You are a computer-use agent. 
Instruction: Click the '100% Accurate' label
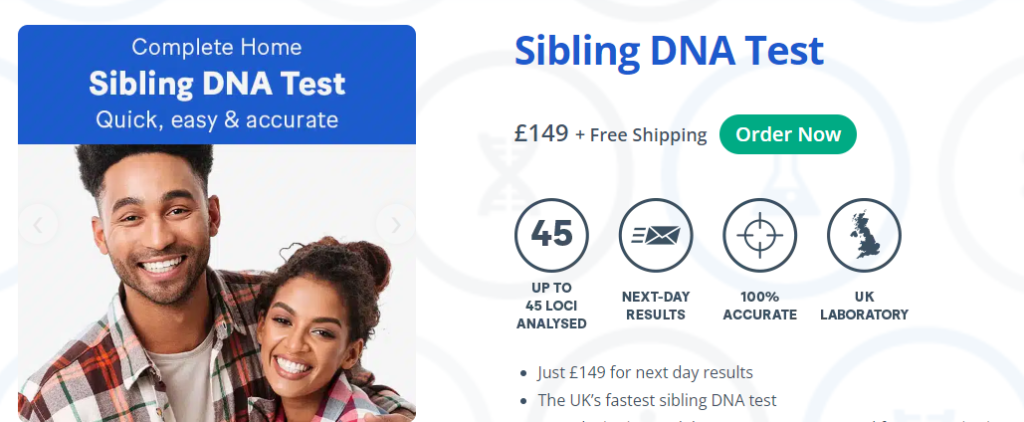point(759,305)
